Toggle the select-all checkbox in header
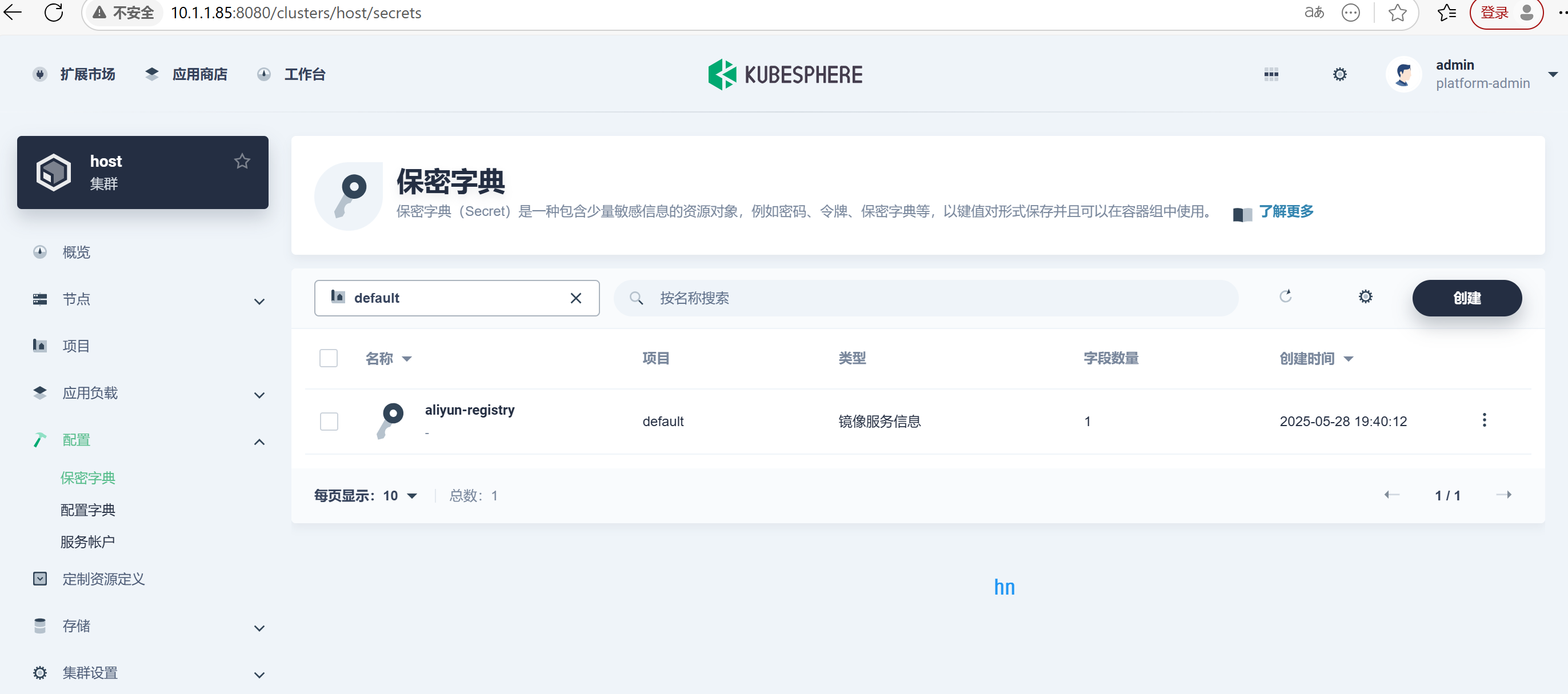1568x694 pixels. pyautogui.click(x=329, y=358)
